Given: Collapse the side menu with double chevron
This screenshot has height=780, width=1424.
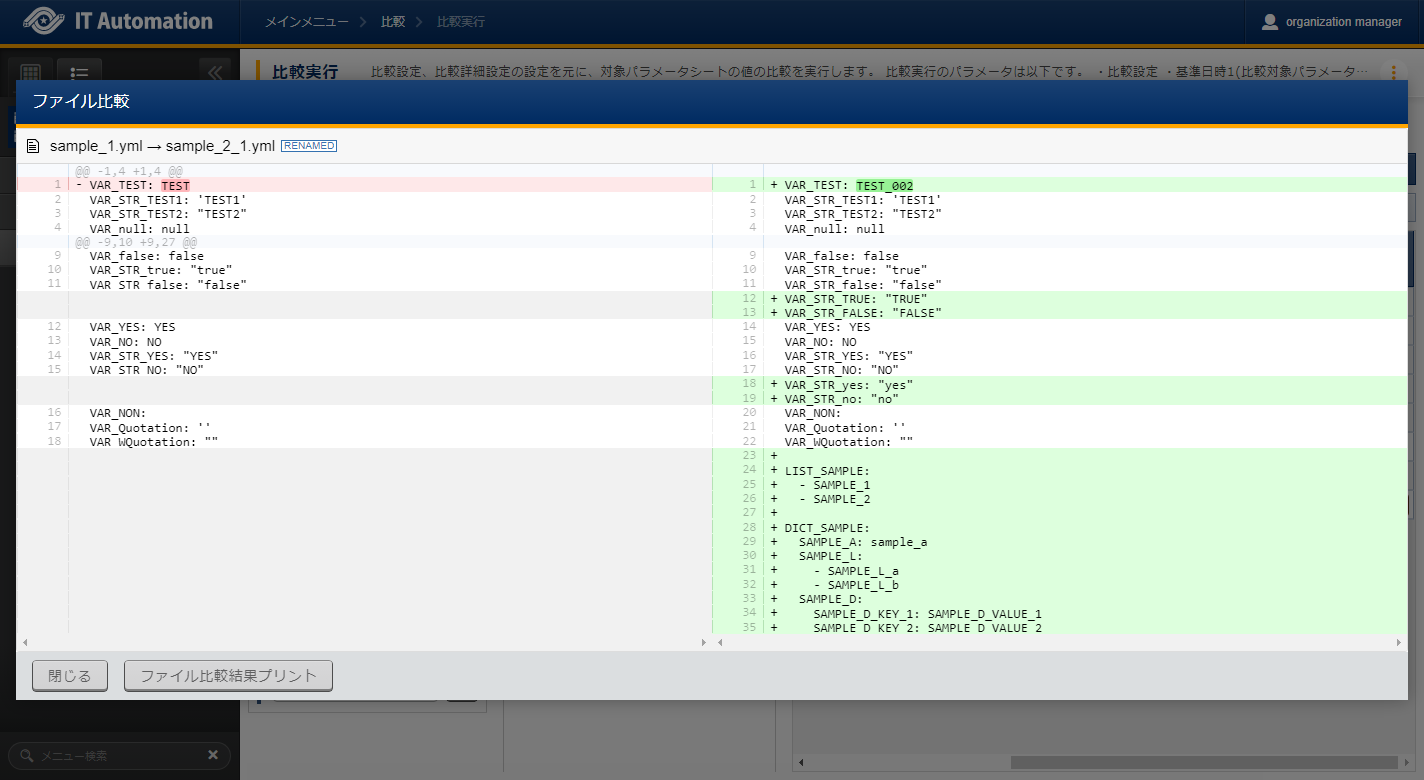Looking at the screenshot, I should coord(214,73).
